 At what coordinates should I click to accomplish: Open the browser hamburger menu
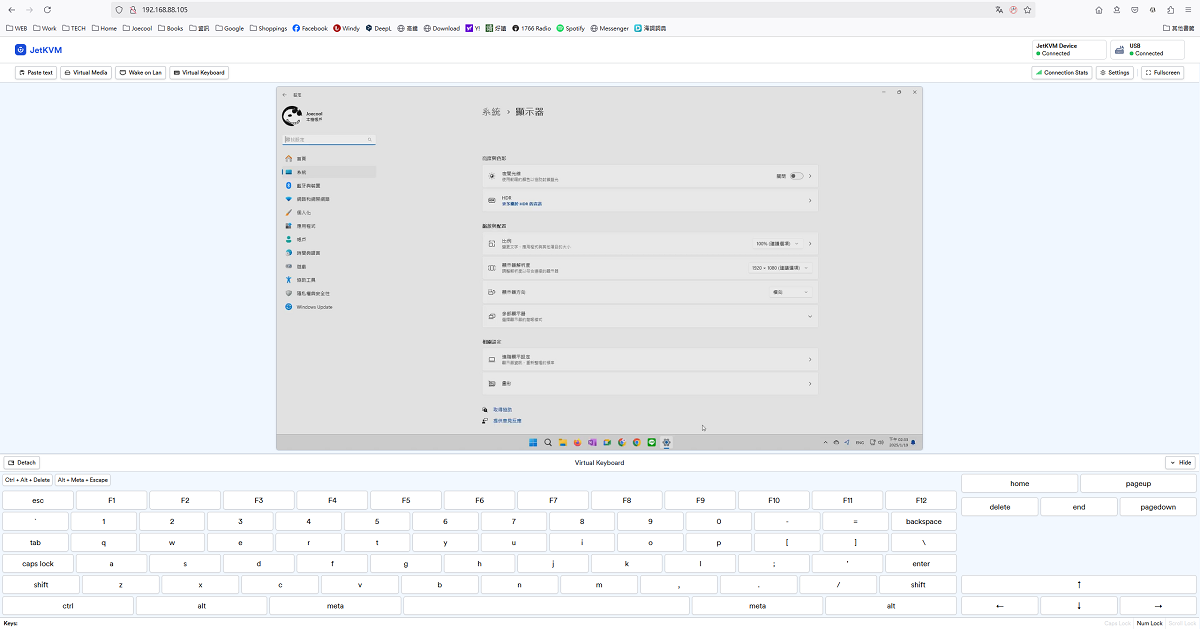click(x=1187, y=9)
